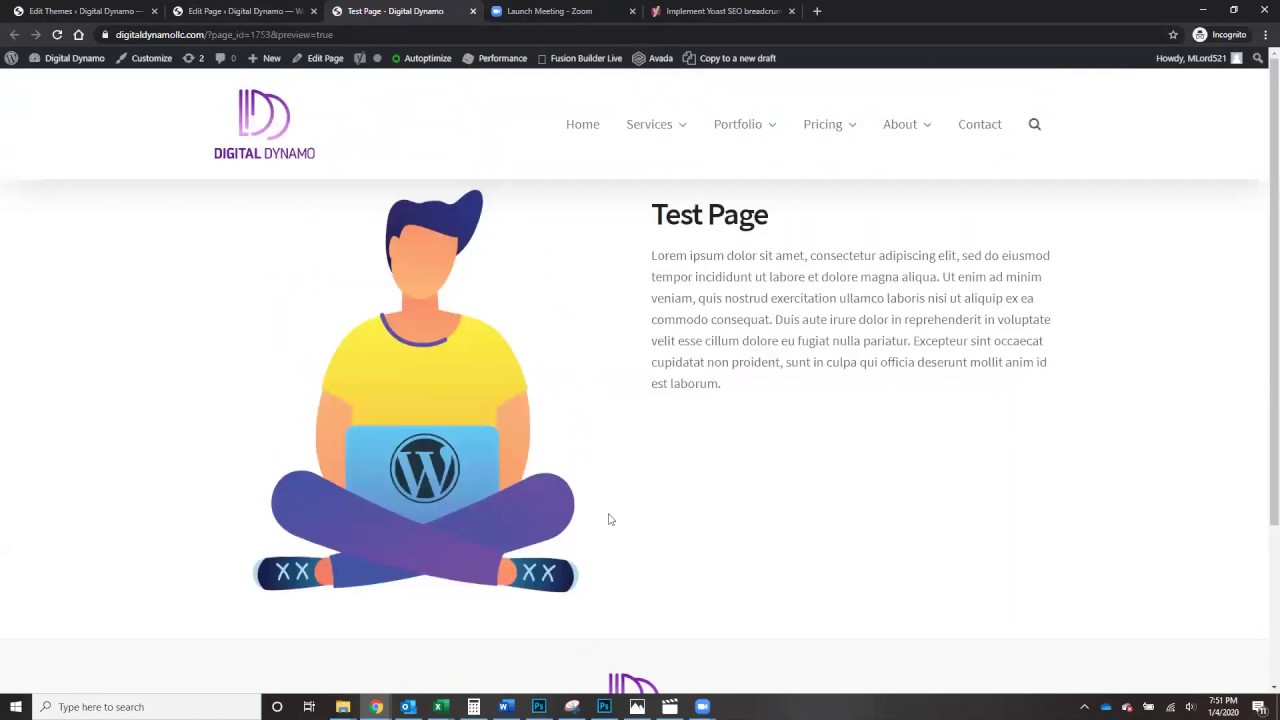Open the comments bubble in admin bar

click(x=225, y=58)
